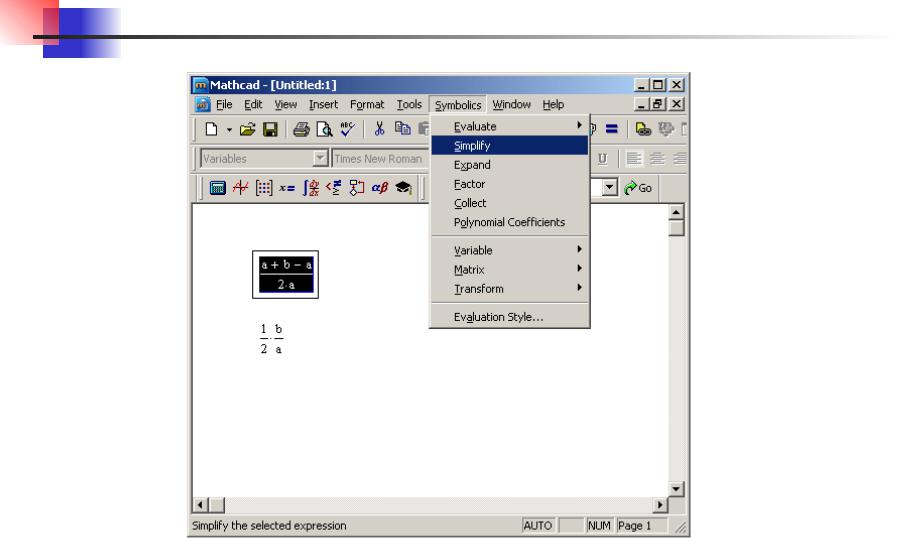Open the Format menu
Image resolution: width=897 pixels, height=538 pixels.
pyautogui.click(x=367, y=105)
